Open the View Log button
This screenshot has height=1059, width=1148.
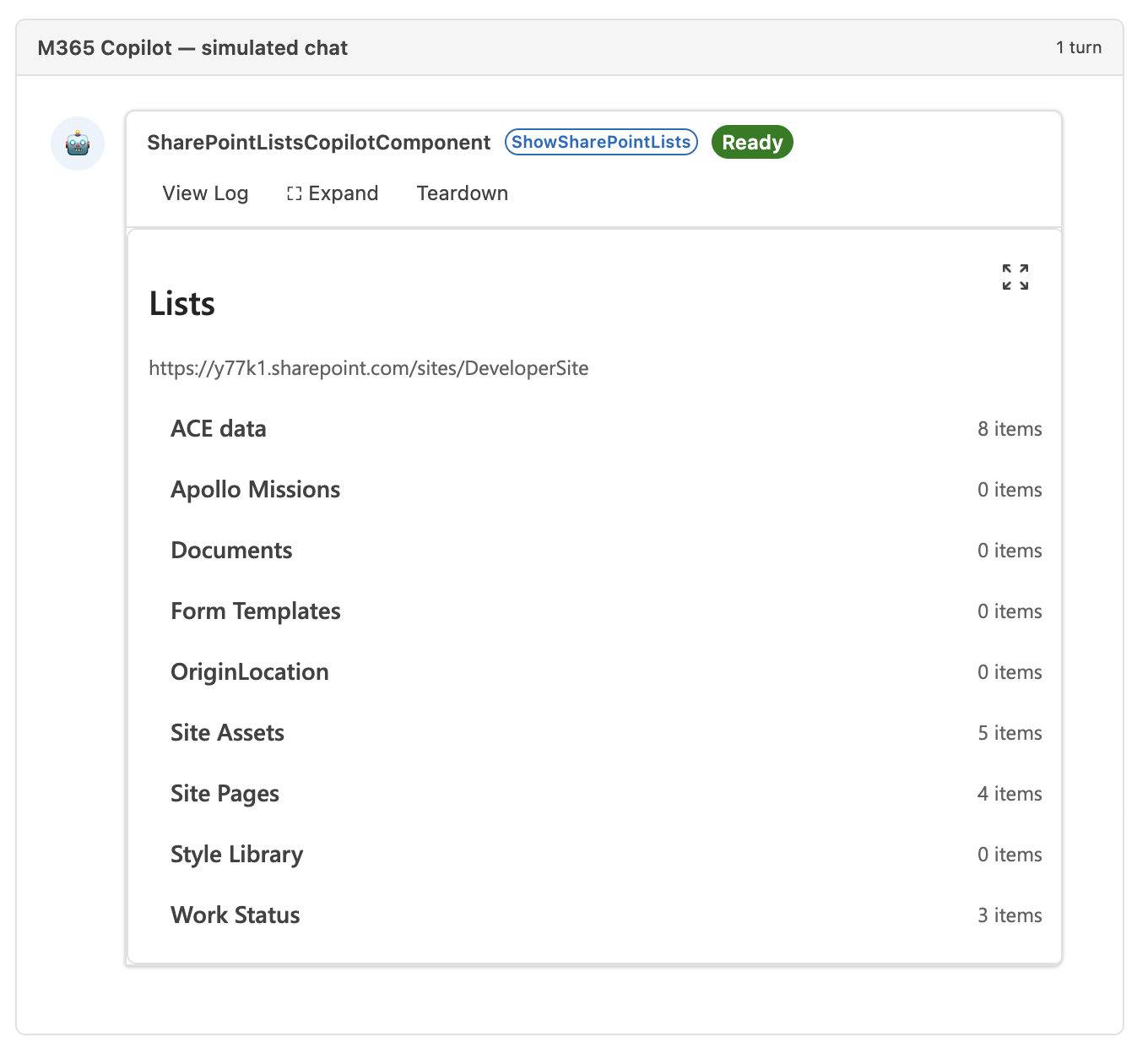(x=205, y=193)
